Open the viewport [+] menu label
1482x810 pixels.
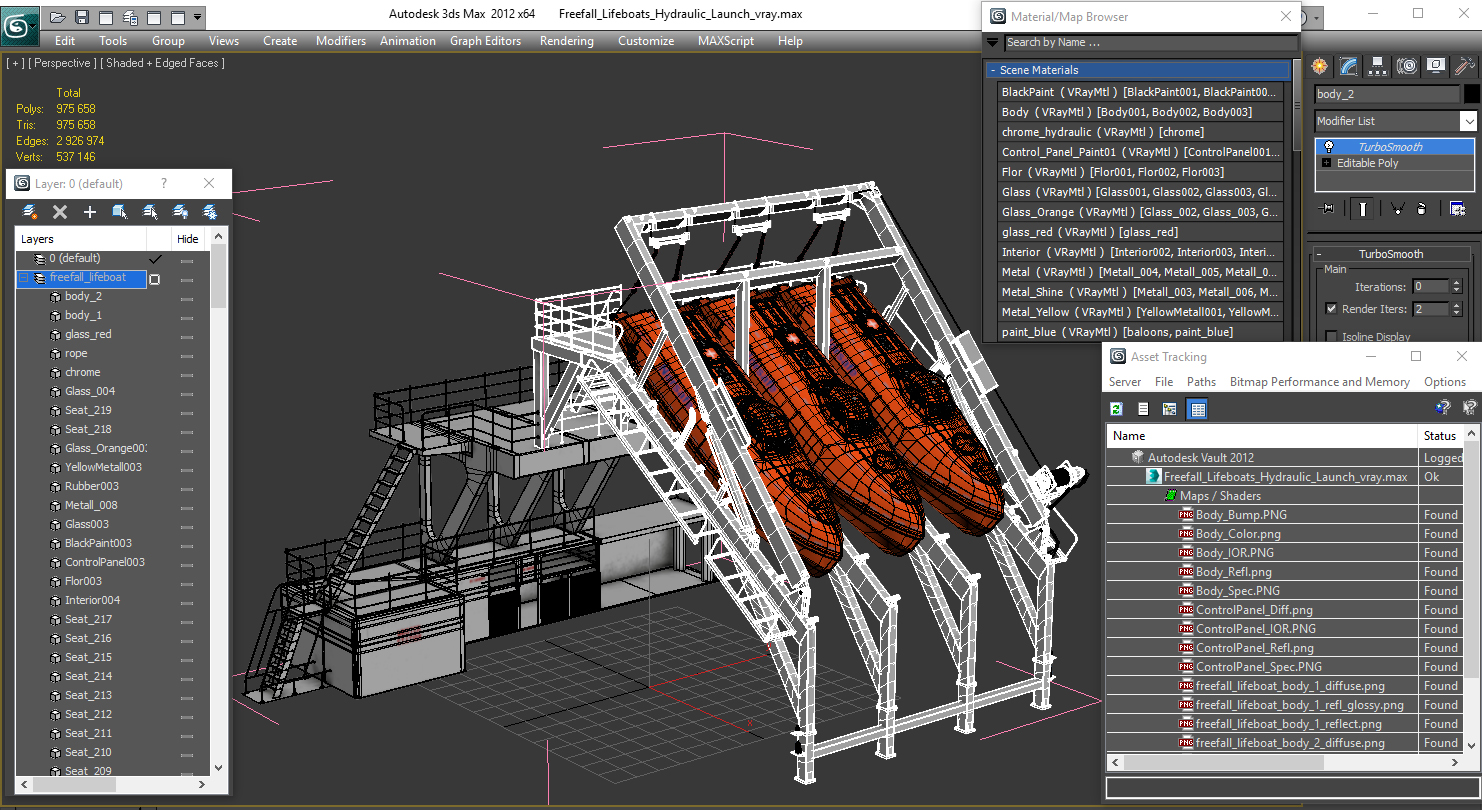point(14,63)
